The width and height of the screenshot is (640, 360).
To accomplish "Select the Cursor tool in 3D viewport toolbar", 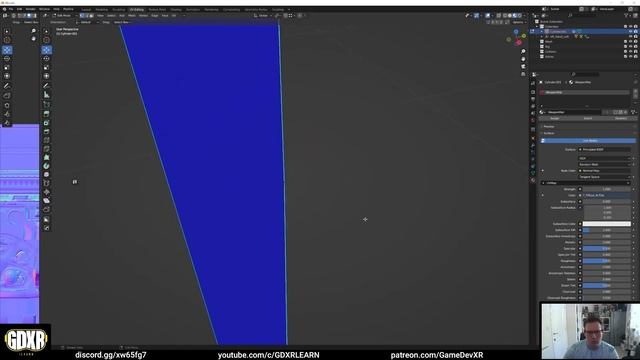I will point(47,40).
